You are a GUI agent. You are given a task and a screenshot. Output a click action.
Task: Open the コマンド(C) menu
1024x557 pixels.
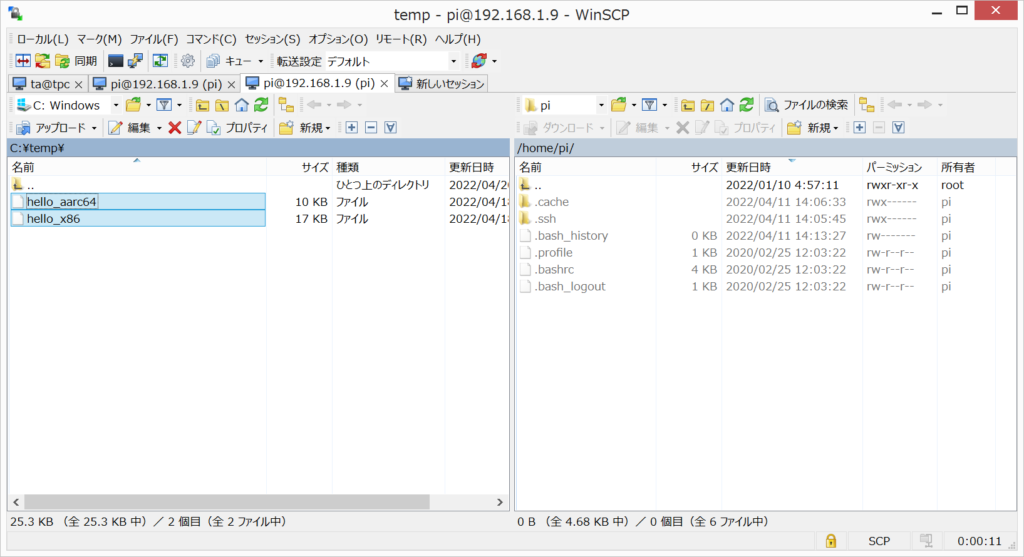(x=211, y=39)
